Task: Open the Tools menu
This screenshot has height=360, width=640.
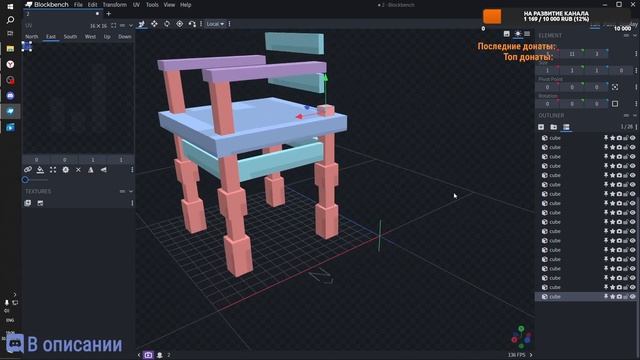Action: pyautogui.click(x=152, y=5)
